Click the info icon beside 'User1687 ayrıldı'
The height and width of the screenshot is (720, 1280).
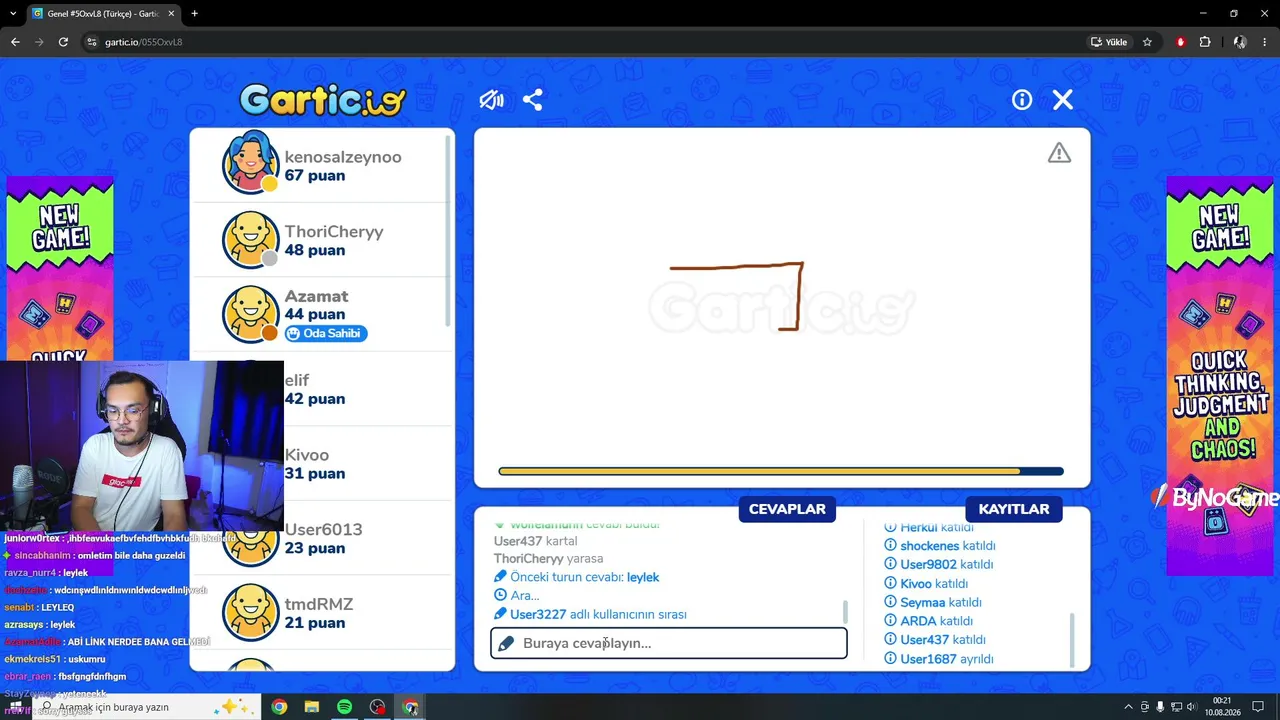(890, 659)
